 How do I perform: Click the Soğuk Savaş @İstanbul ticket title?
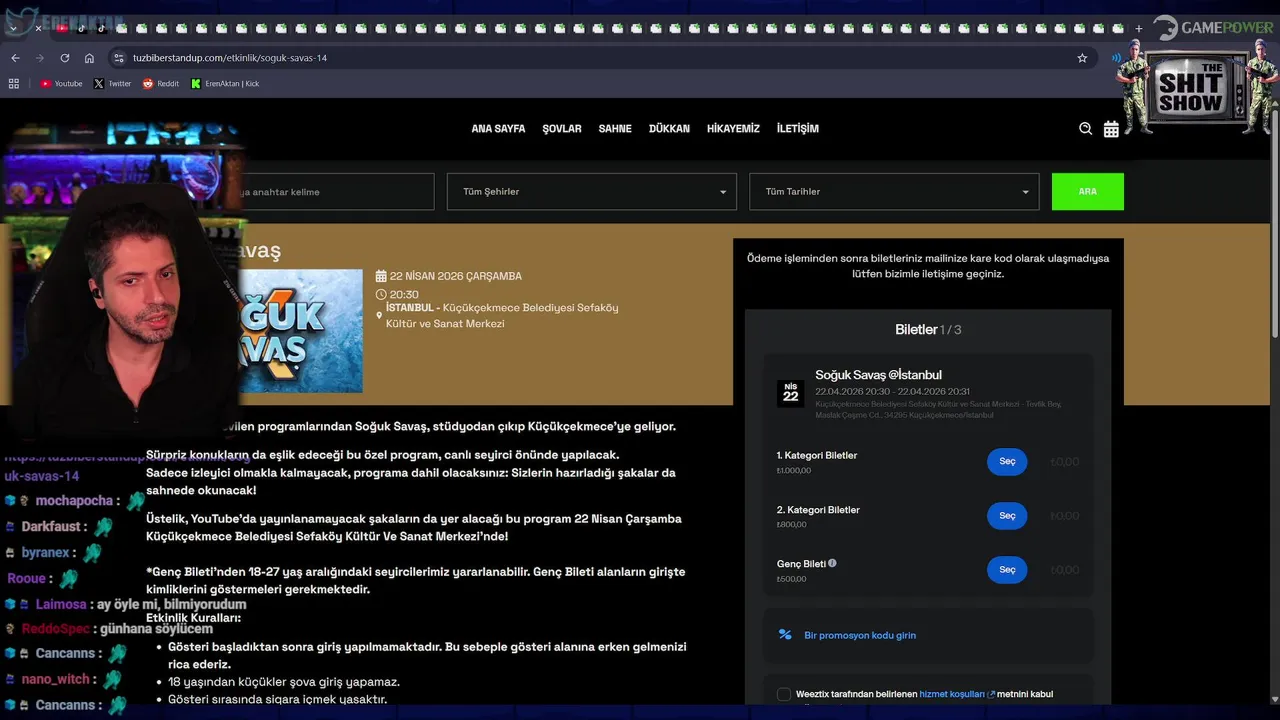(x=878, y=375)
